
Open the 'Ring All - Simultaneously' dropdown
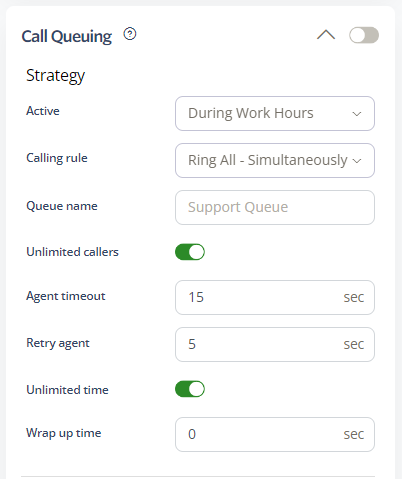point(275,160)
